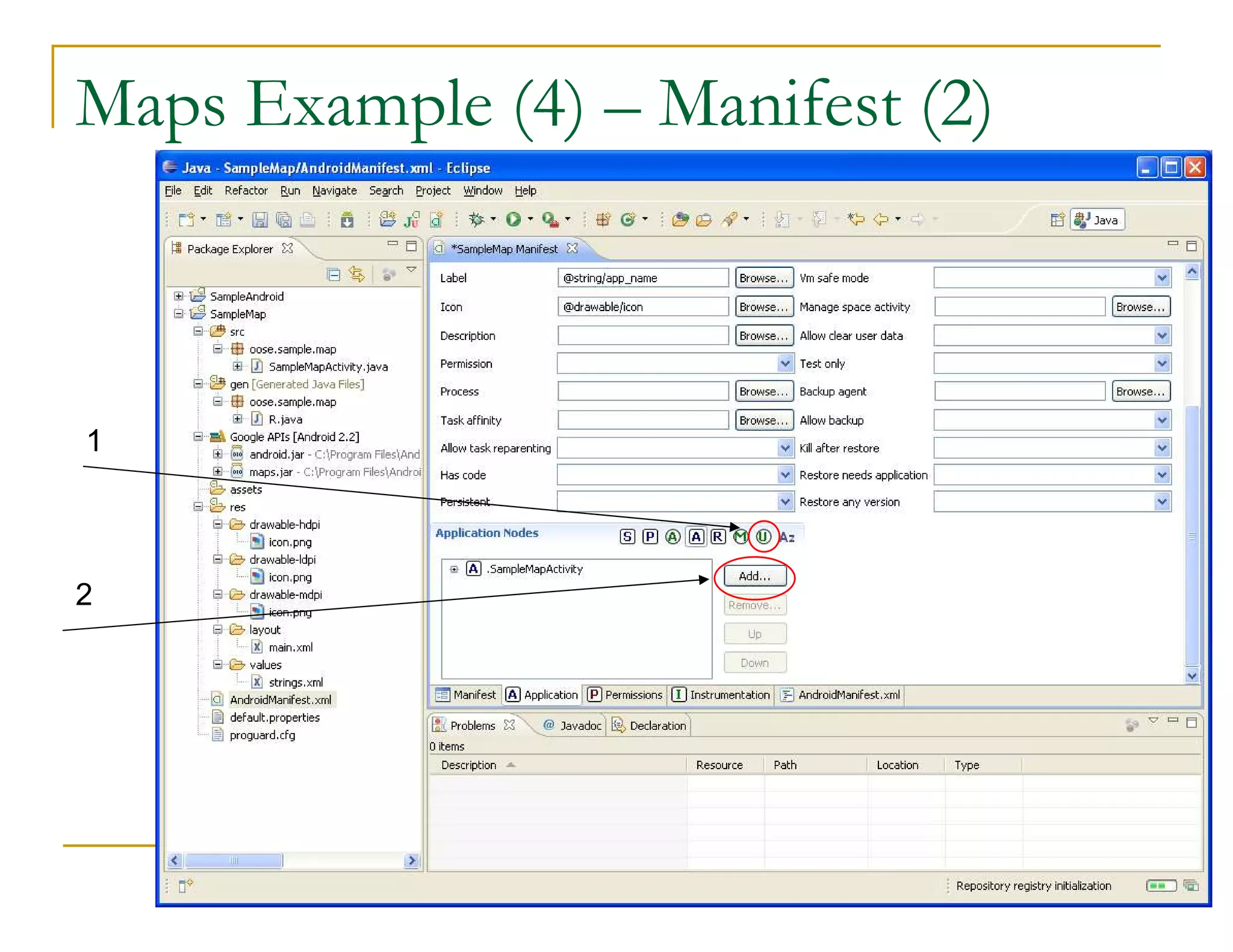
Task: Sort Problems by Description column header
Action: [557, 765]
